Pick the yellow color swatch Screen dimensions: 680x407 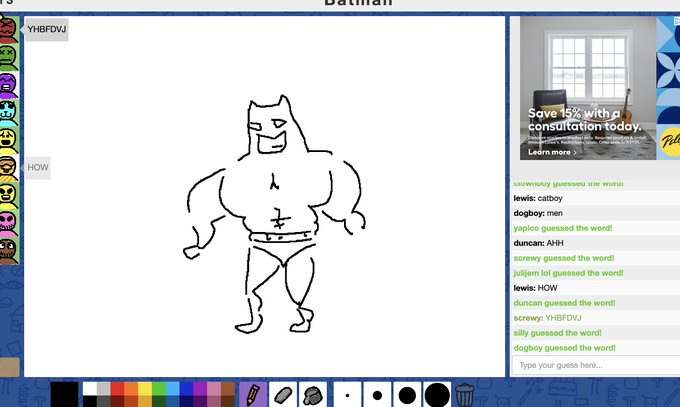(145, 388)
